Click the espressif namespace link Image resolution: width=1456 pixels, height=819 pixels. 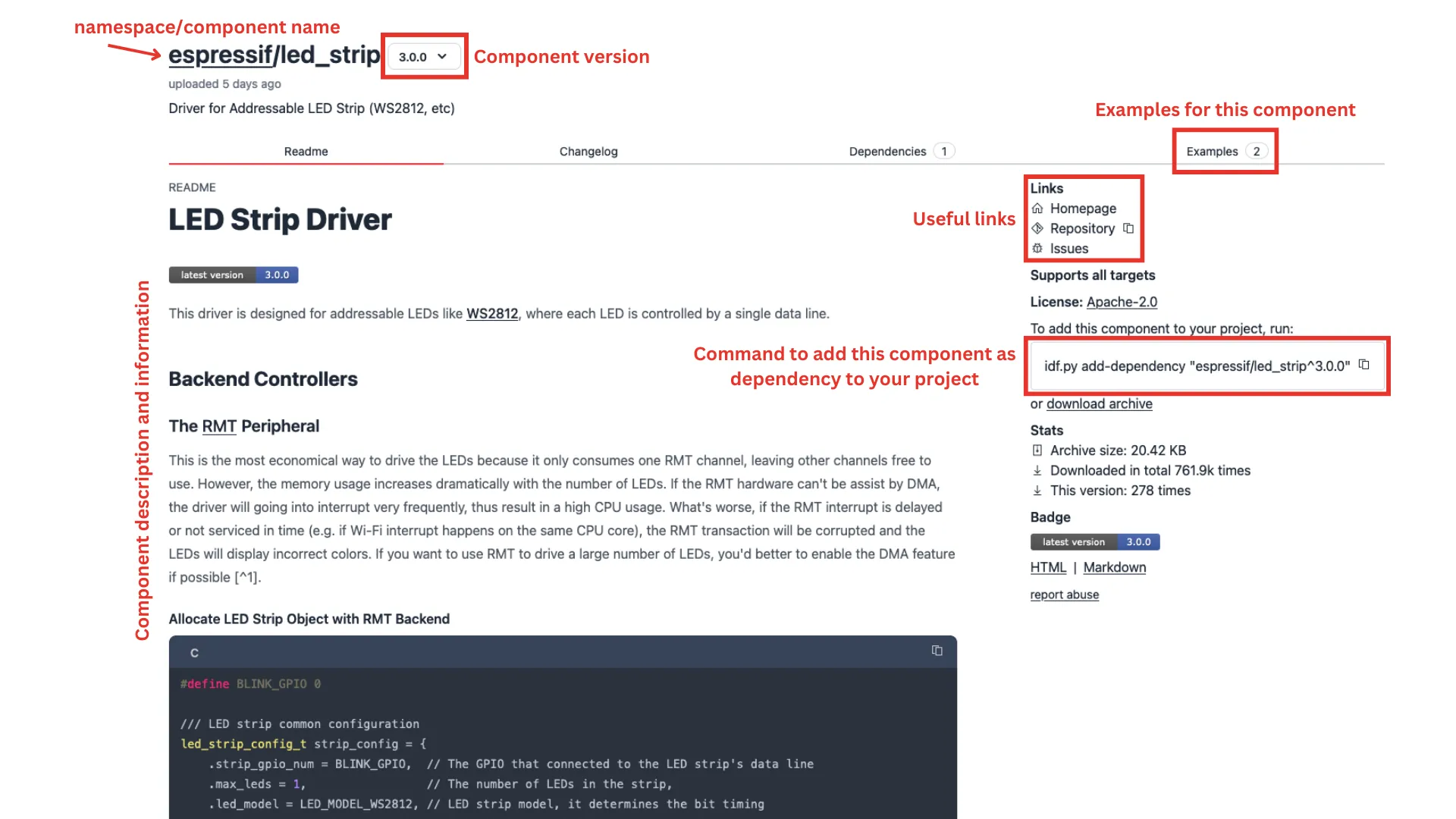click(x=220, y=55)
